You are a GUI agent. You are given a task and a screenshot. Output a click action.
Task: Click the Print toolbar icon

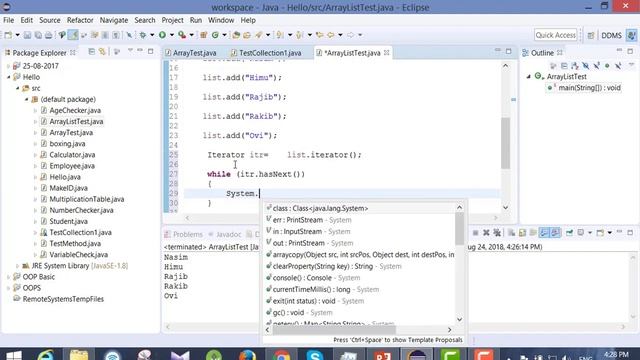[x=49, y=35]
